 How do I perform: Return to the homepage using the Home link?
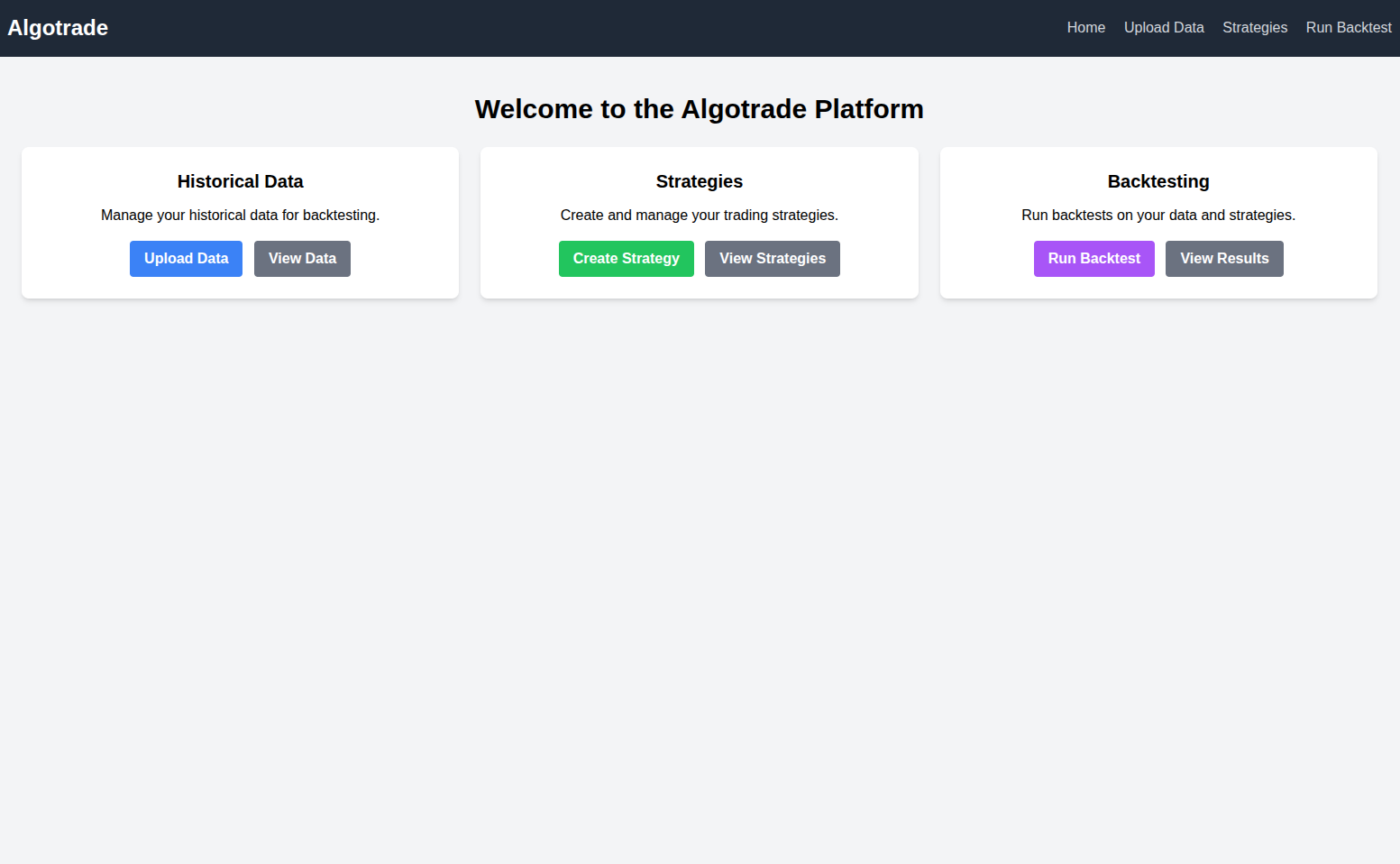(1085, 27)
